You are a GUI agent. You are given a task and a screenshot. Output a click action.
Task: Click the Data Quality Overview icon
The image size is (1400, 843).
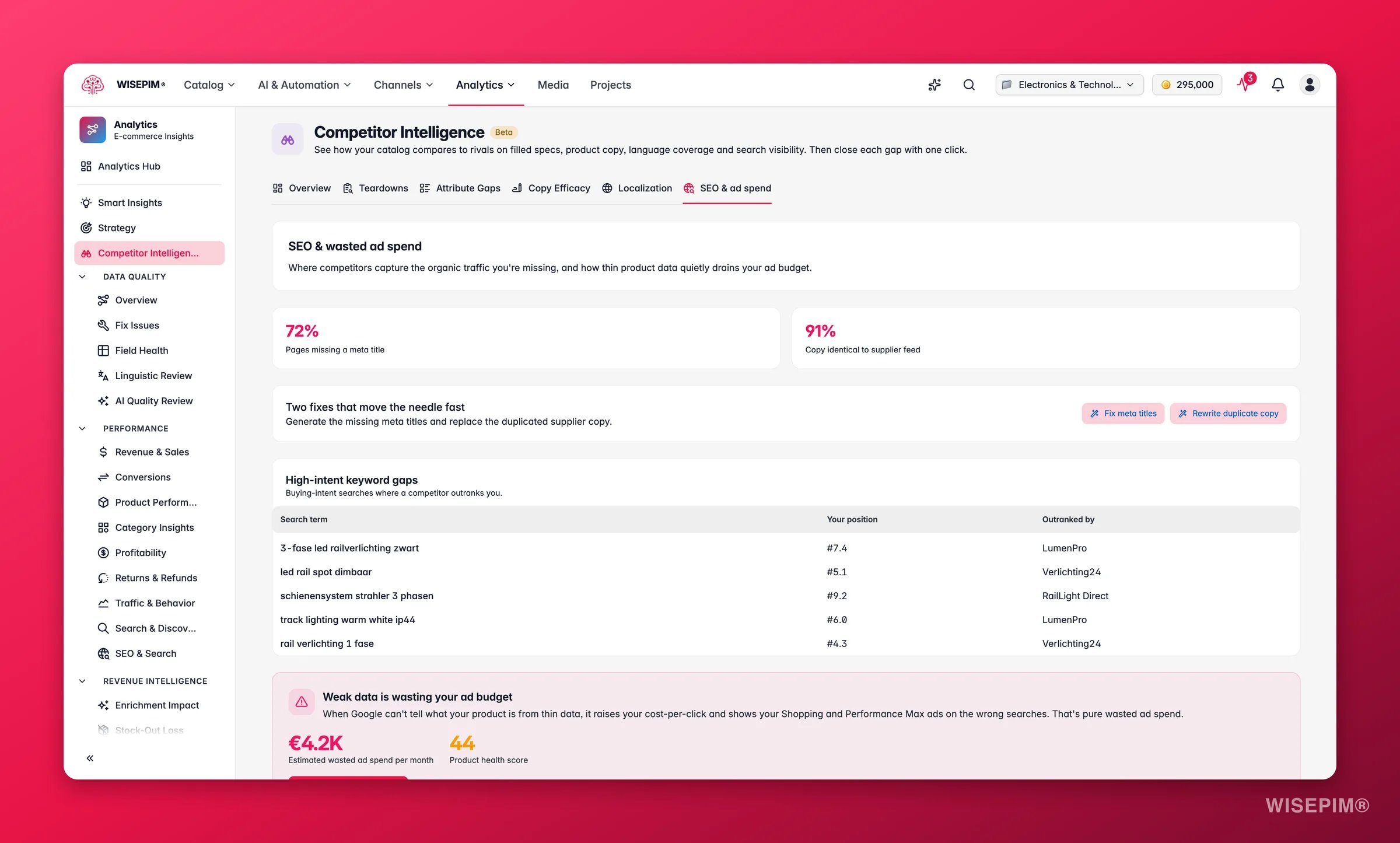103,300
